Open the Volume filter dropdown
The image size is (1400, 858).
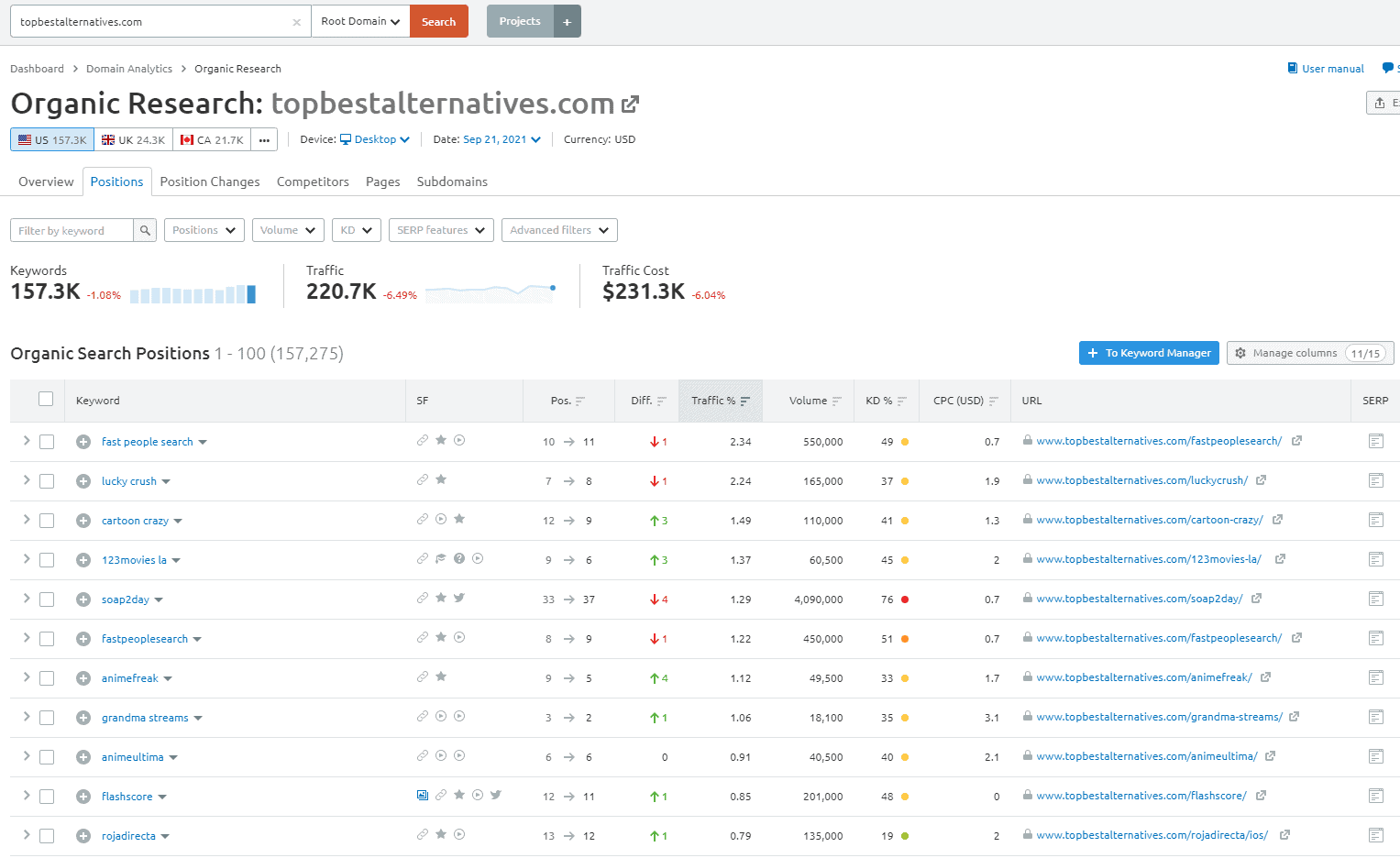coord(288,230)
